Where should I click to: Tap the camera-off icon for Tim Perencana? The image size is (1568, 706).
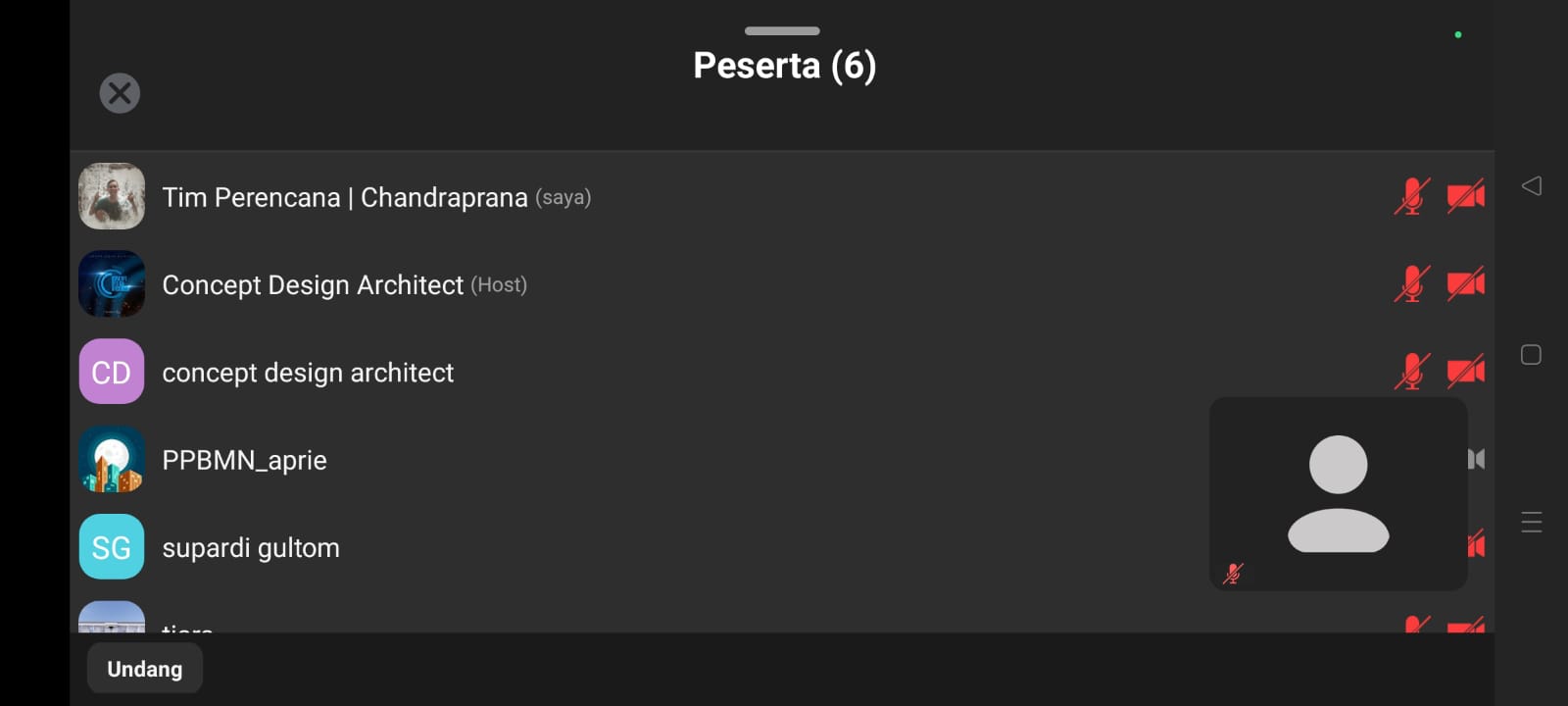click(1465, 196)
